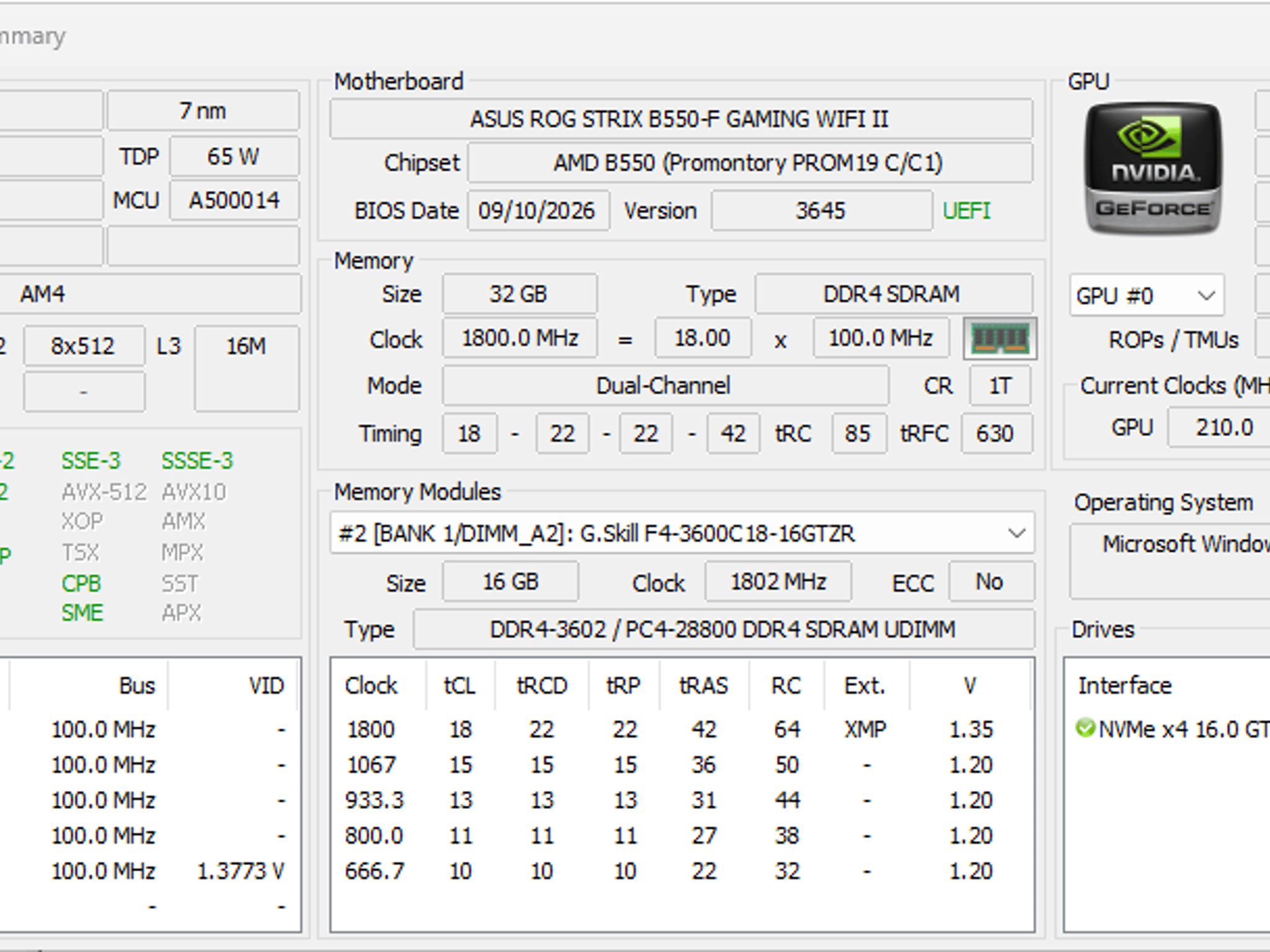Viewport: 1270px width, 952px height.
Task: Click the module Size 16 GB field
Action: [x=510, y=582]
